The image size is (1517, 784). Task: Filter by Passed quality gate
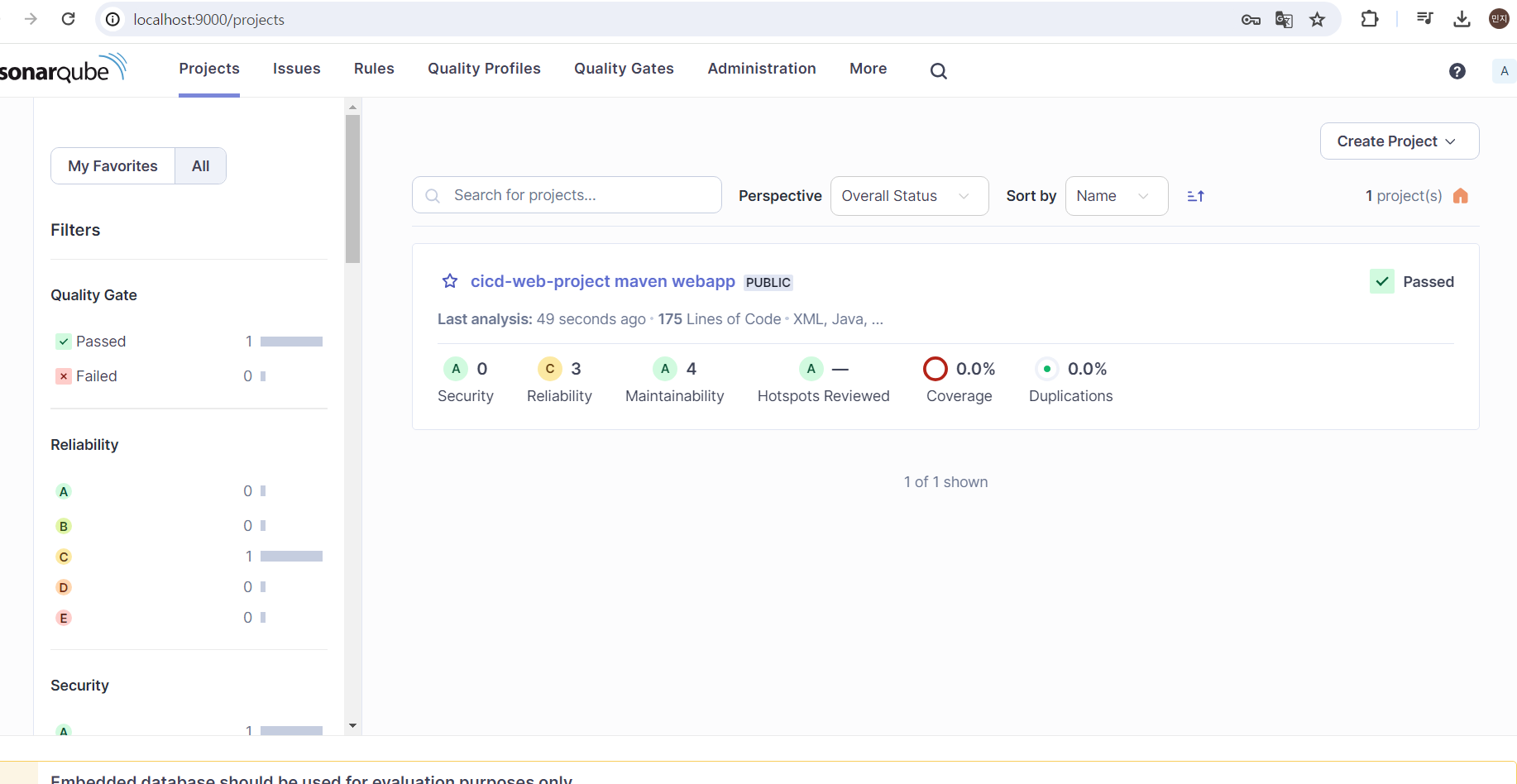click(188, 342)
